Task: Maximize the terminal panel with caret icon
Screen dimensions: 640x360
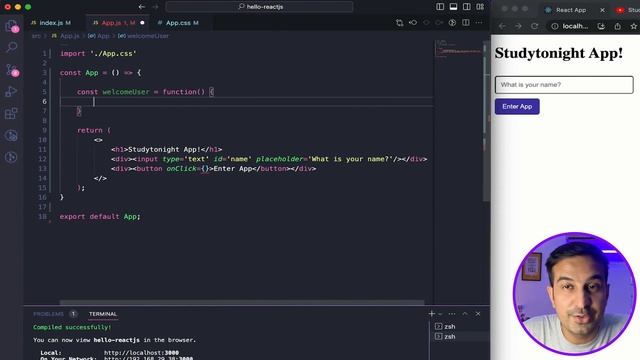Action: coord(465,313)
